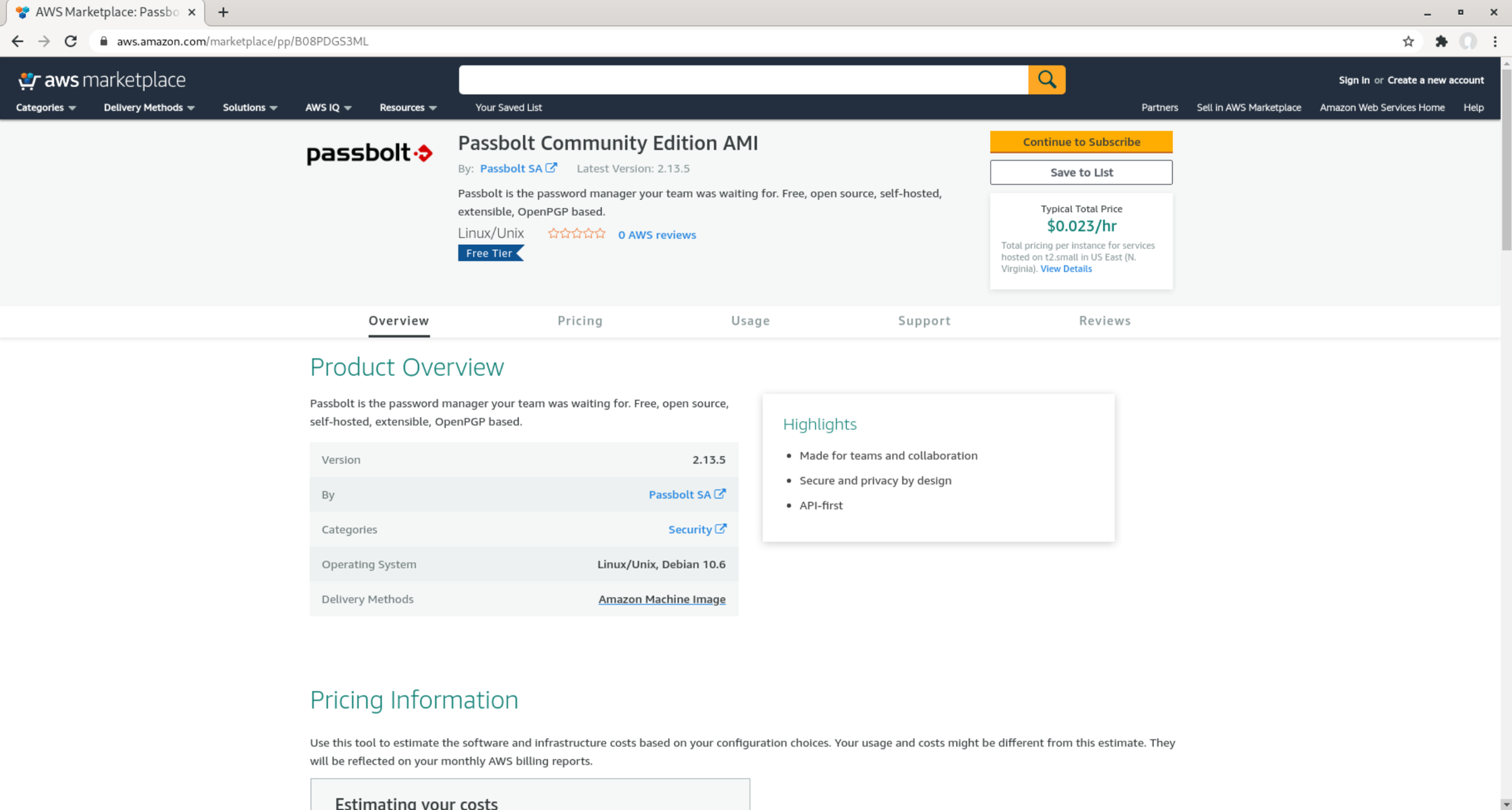Expand the Delivery Methods dropdown
This screenshot has width=1512, height=810.
pos(149,107)
